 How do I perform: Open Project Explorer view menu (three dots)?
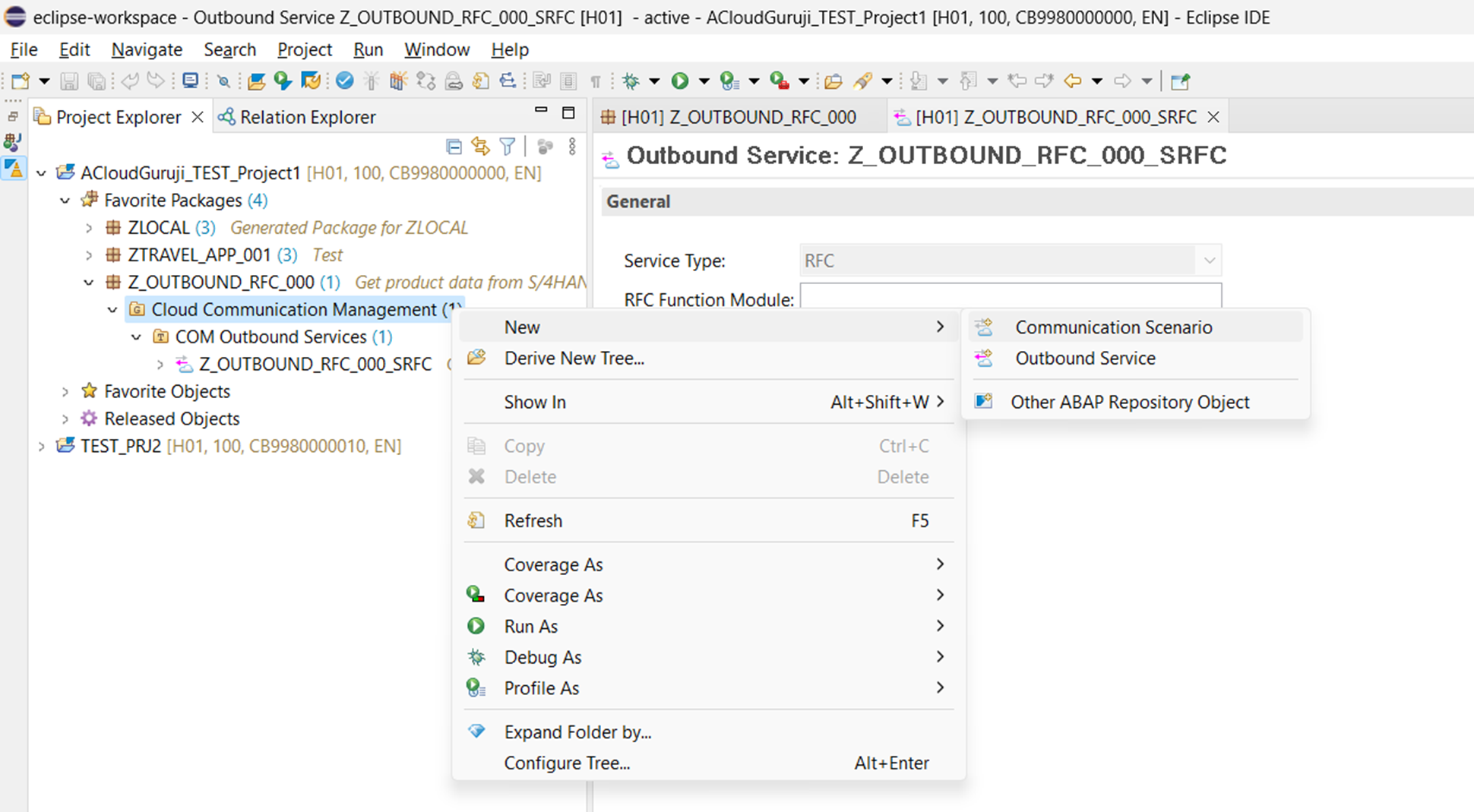(x=572, y=146)
